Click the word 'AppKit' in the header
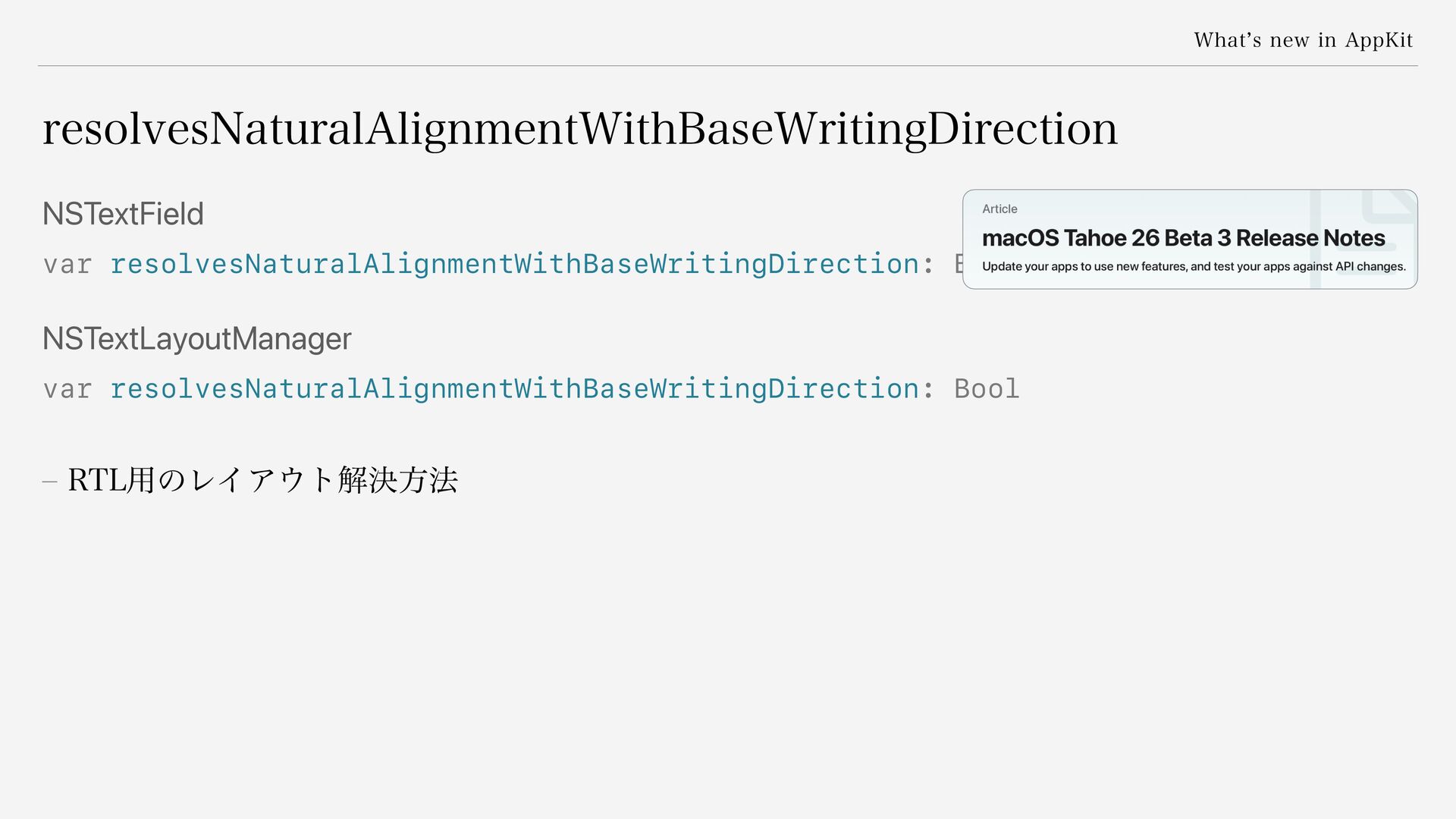Image resolution: width=1456 pixels, height=819 pixels. 1379,40
